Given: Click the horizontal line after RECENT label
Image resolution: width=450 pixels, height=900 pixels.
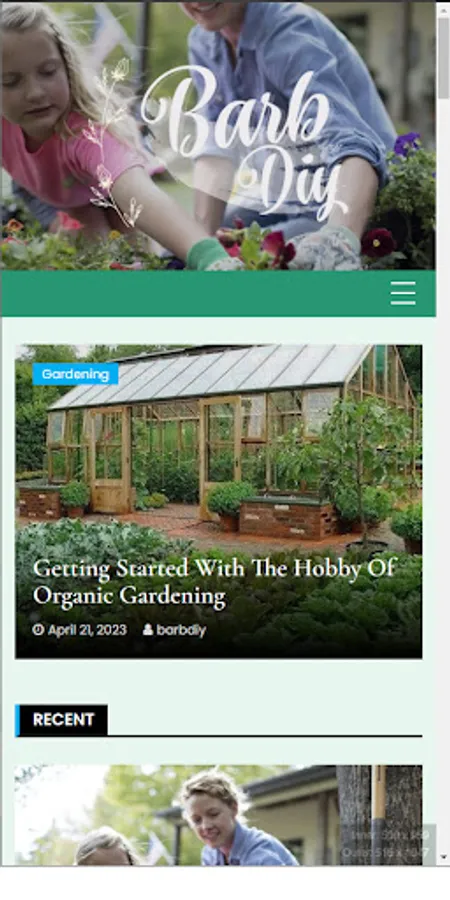Looking at the screenshot, I should (x=265, y=735).
